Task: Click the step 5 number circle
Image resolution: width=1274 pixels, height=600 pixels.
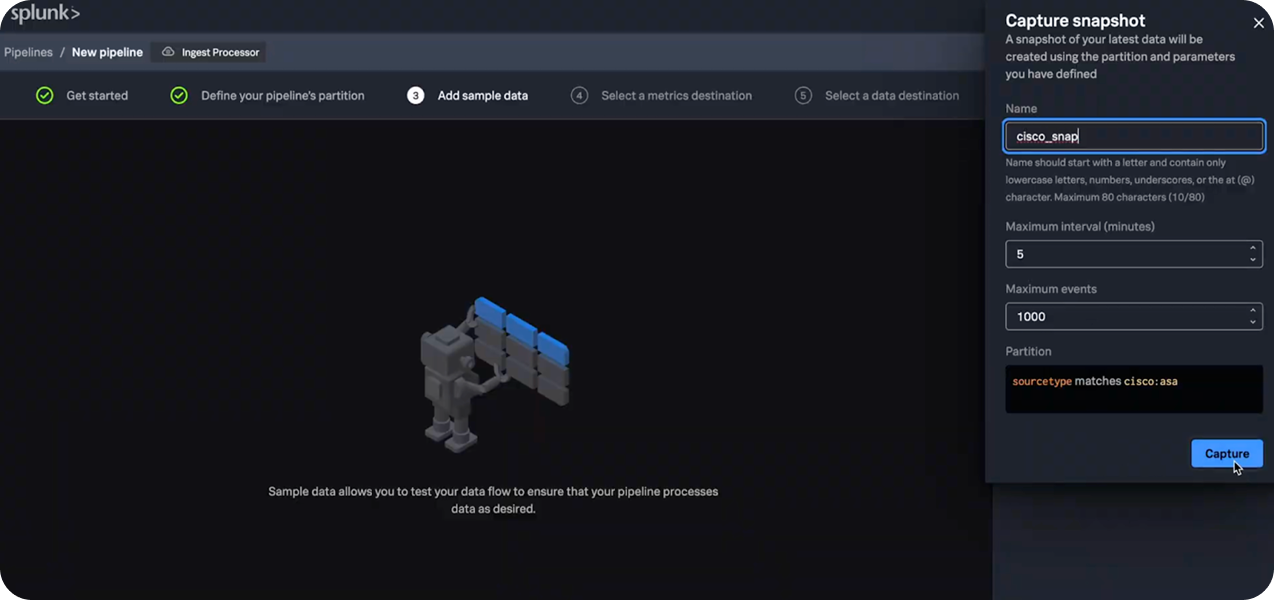Action: coord(803,96)
